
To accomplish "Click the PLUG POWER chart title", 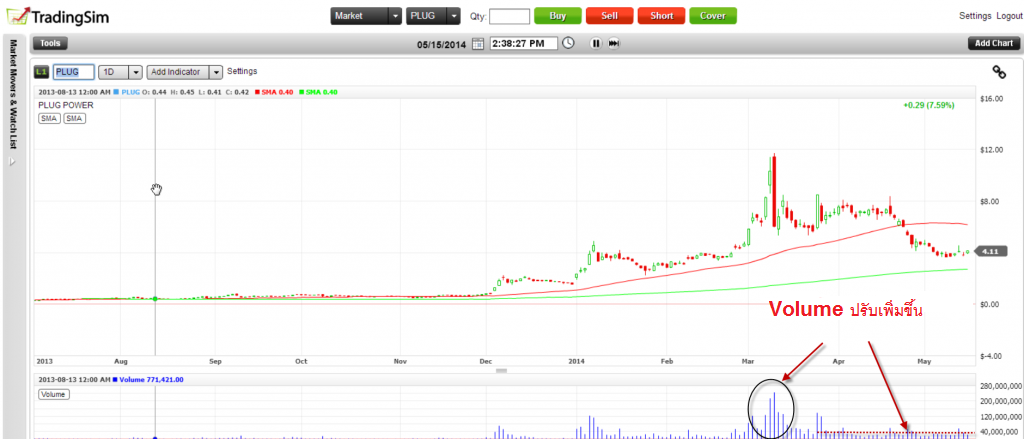I will [x=66, y=105].
